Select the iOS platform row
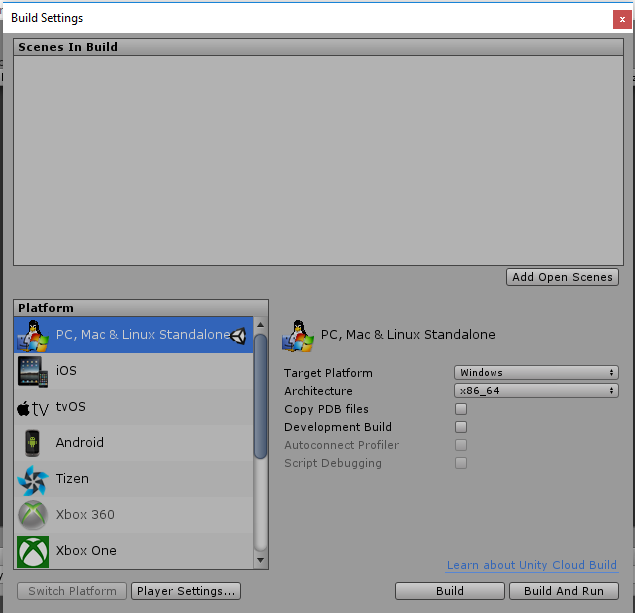The height and width of the screenshot is (613, 635). point(134,371)
